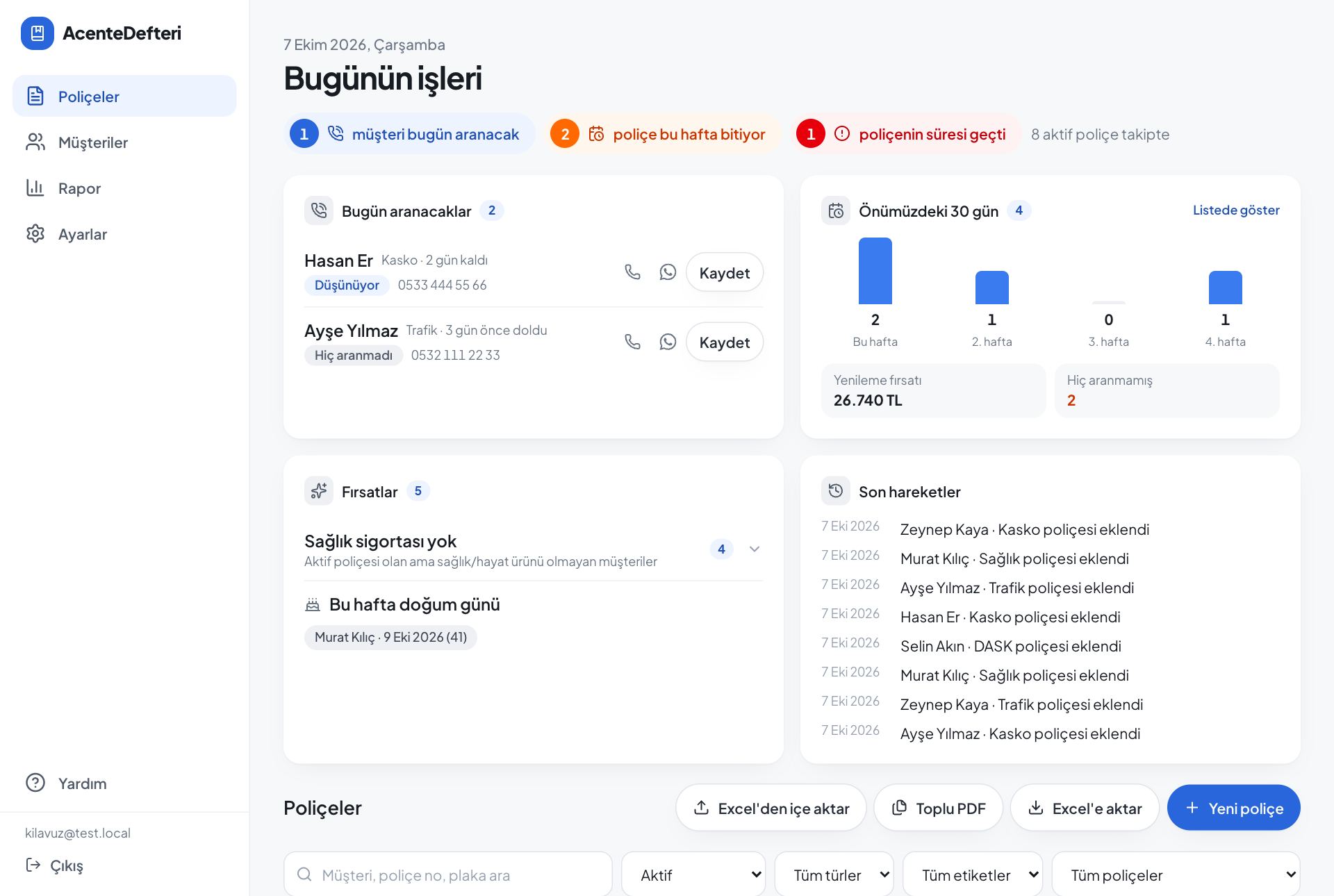Open the Rapor section
The image size is (1334, 896).
pyautogui.click(x=124, y=188)
